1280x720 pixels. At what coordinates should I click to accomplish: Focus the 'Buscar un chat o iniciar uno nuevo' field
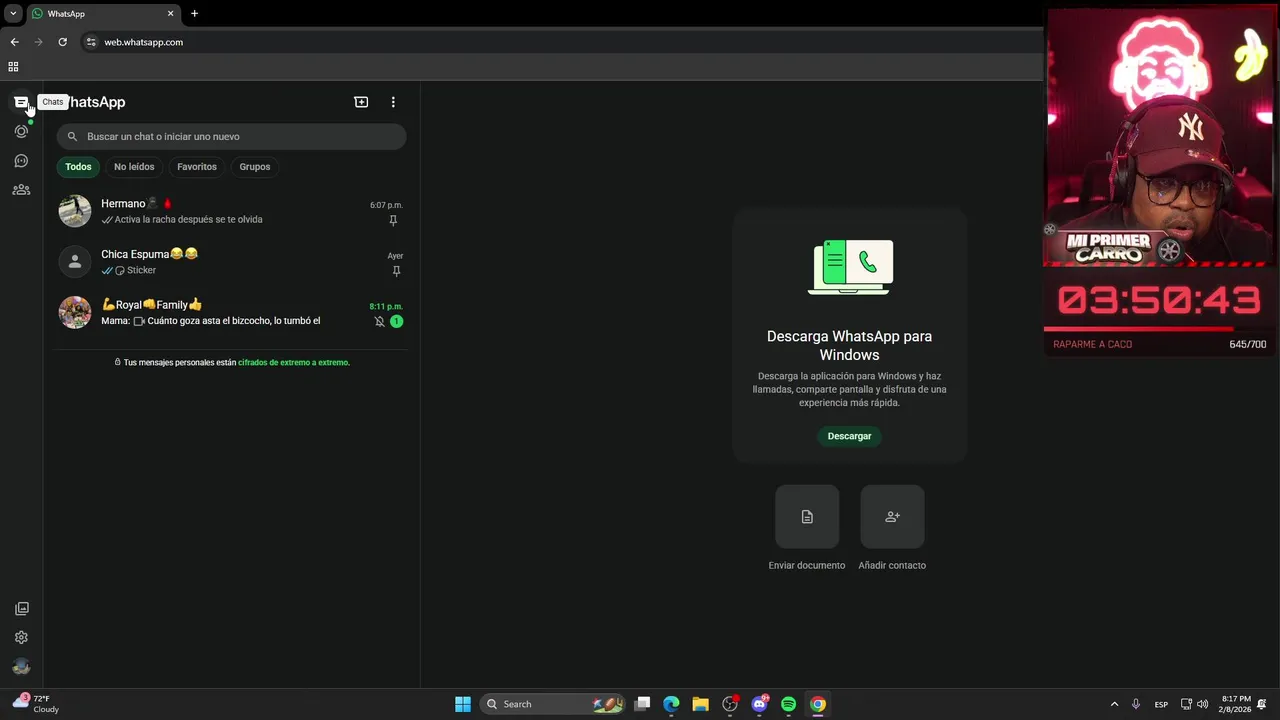tap(231, 136)
